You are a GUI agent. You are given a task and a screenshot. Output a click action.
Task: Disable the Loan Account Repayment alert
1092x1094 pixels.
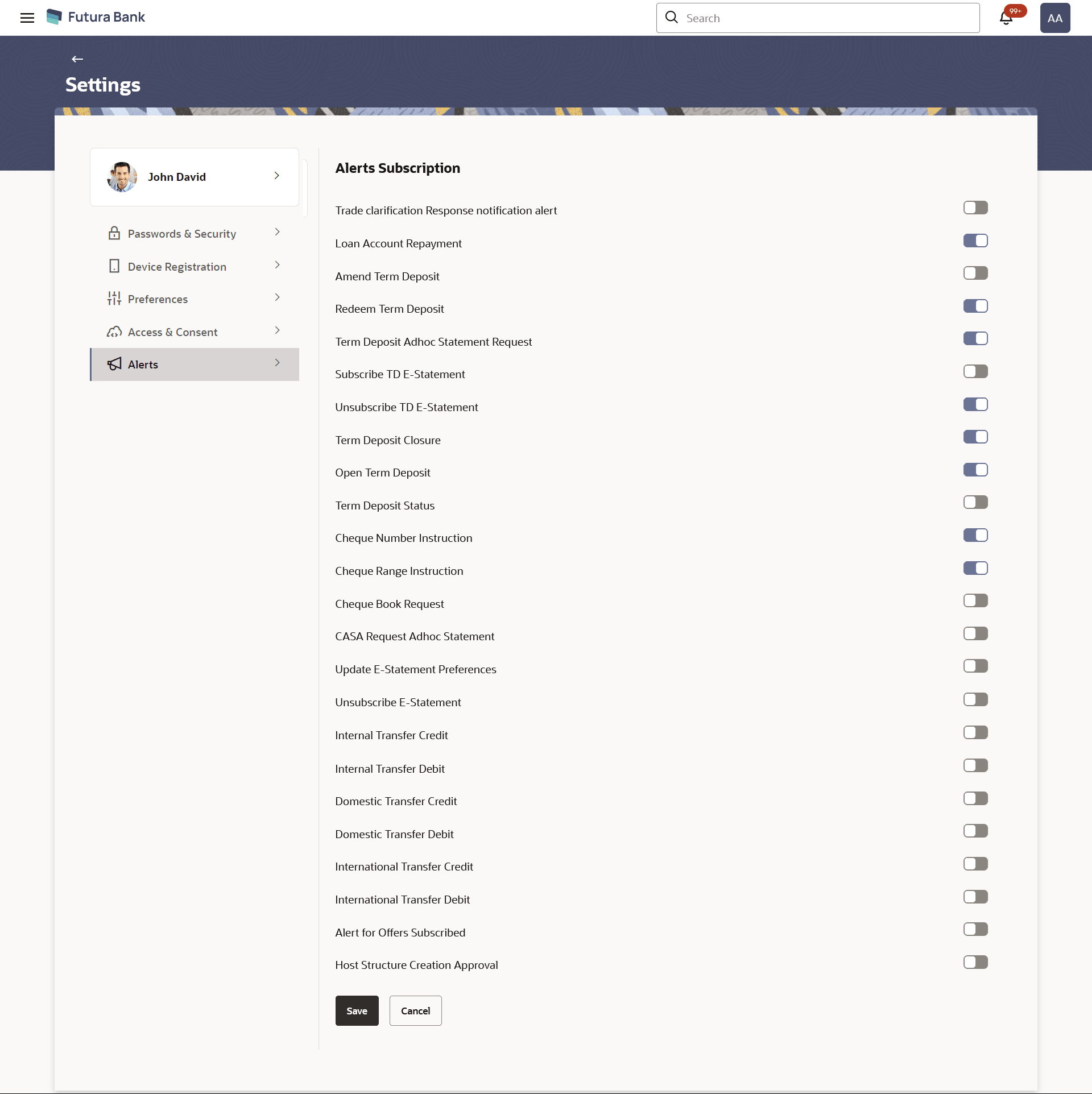click(x=975, y=241)
